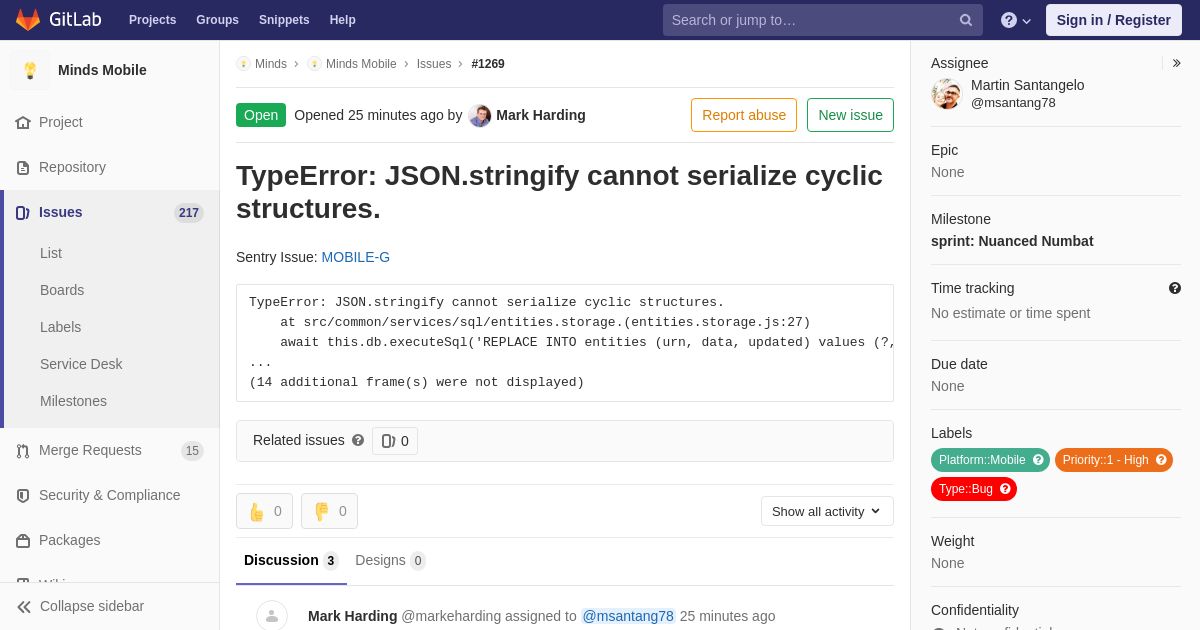
Task: Click the Related issues help icon
Action: coord(358,440)
